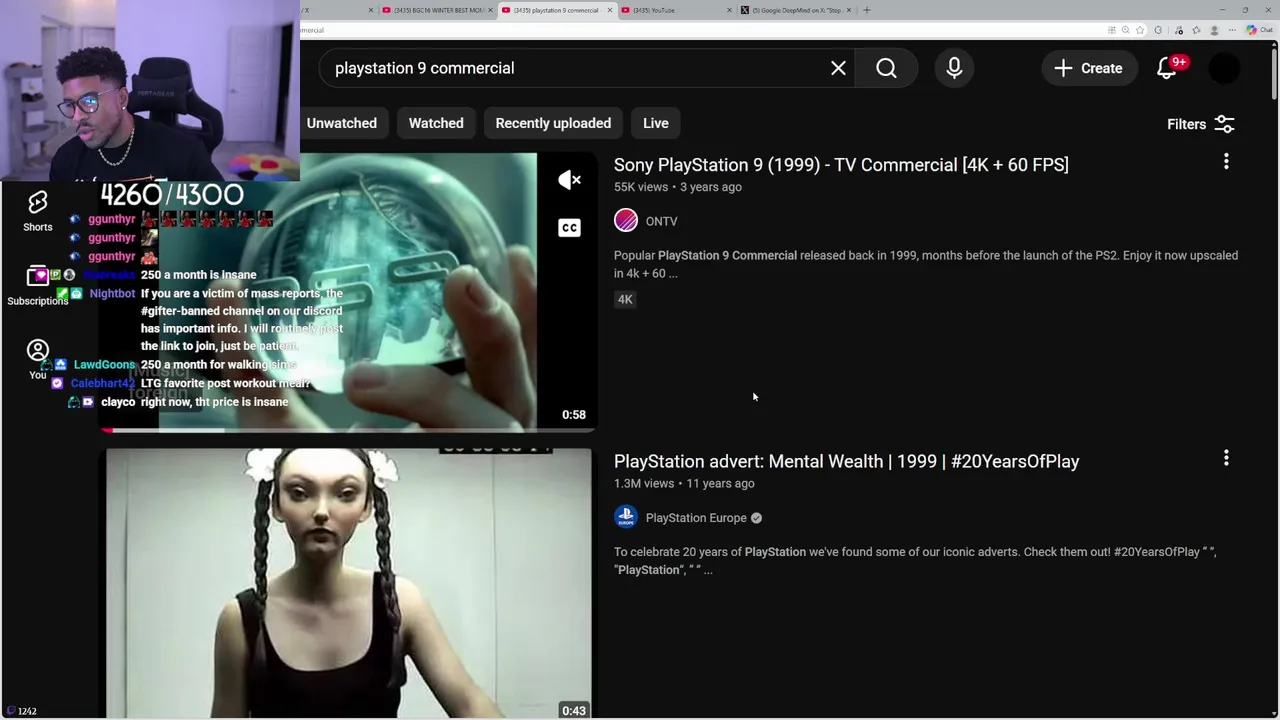
Task: Click the 55K views text
Action: 641,187
